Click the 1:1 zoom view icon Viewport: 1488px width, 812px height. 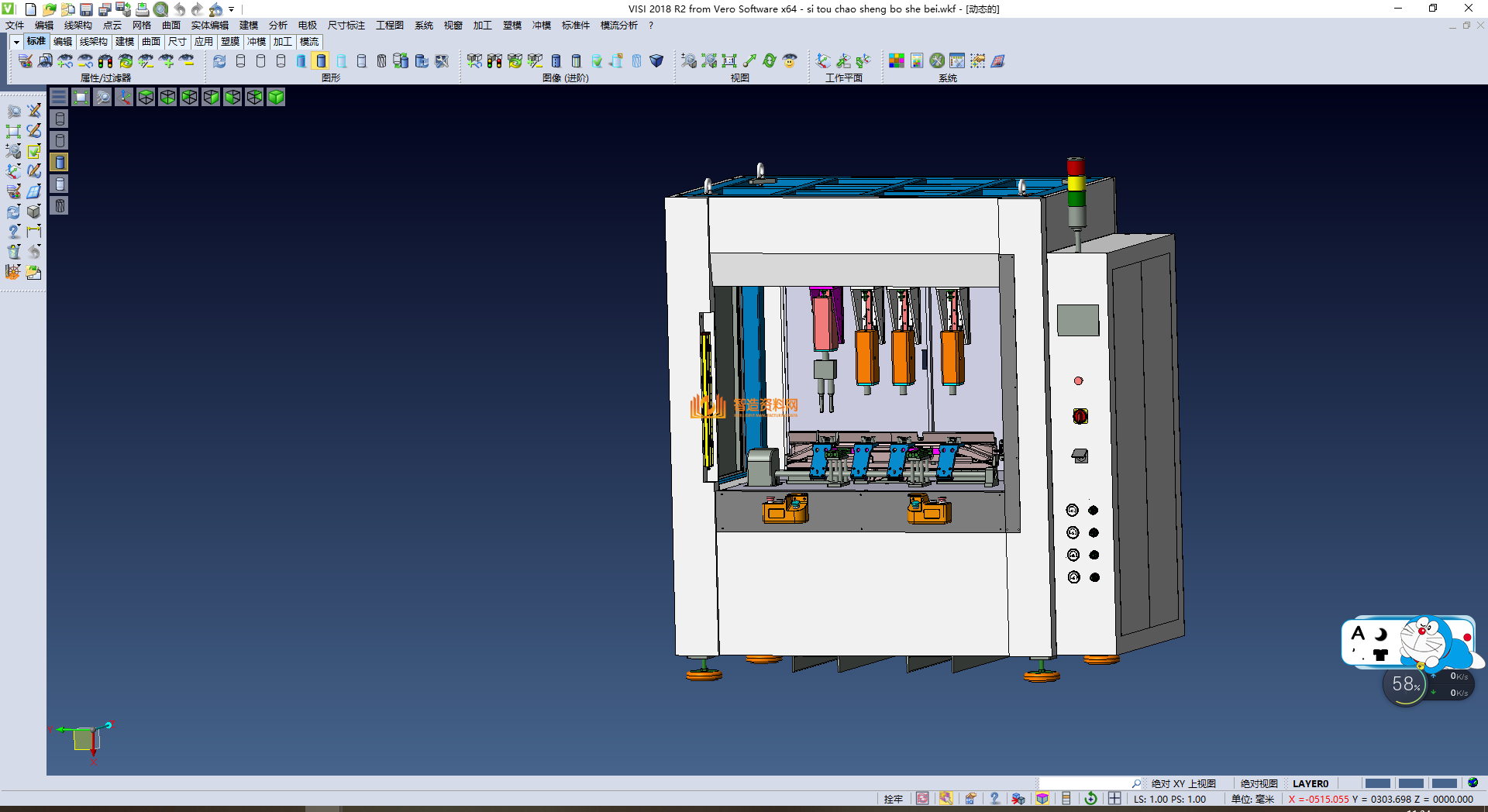click(x=728, y=61)
